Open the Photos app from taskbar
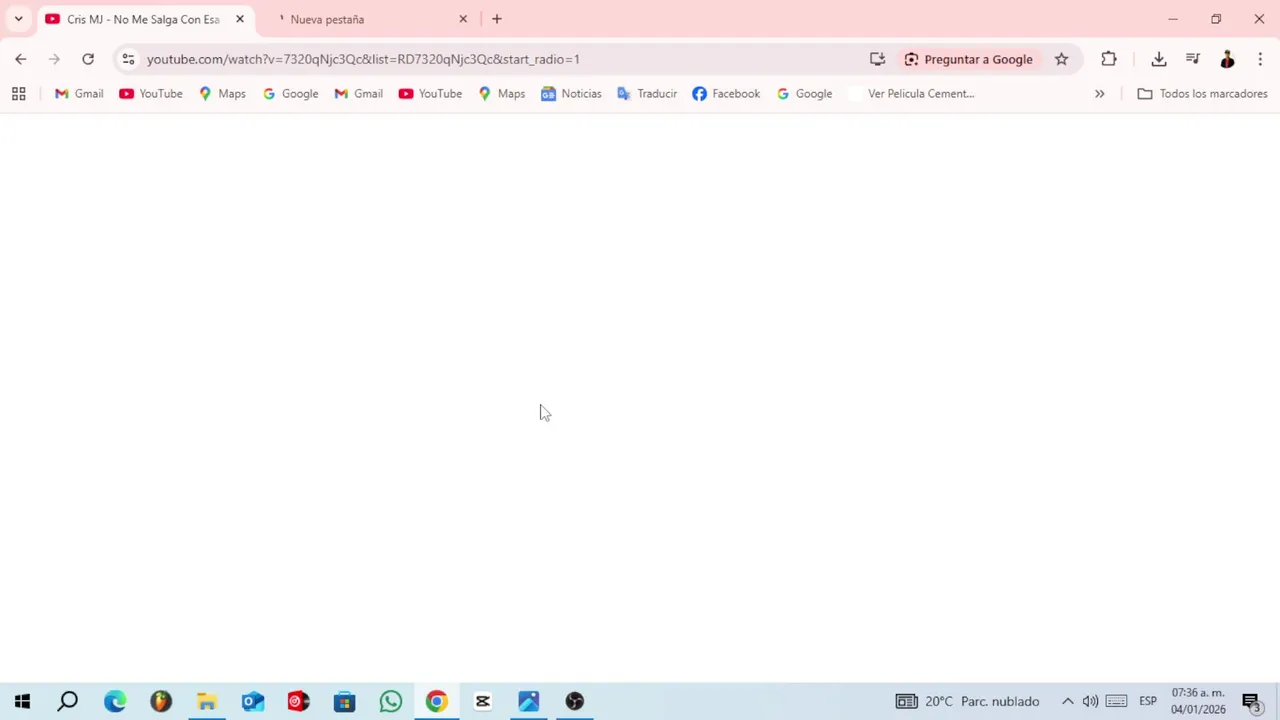Image resolution: width=1280 pixels, height=720 pixels. 529,701
